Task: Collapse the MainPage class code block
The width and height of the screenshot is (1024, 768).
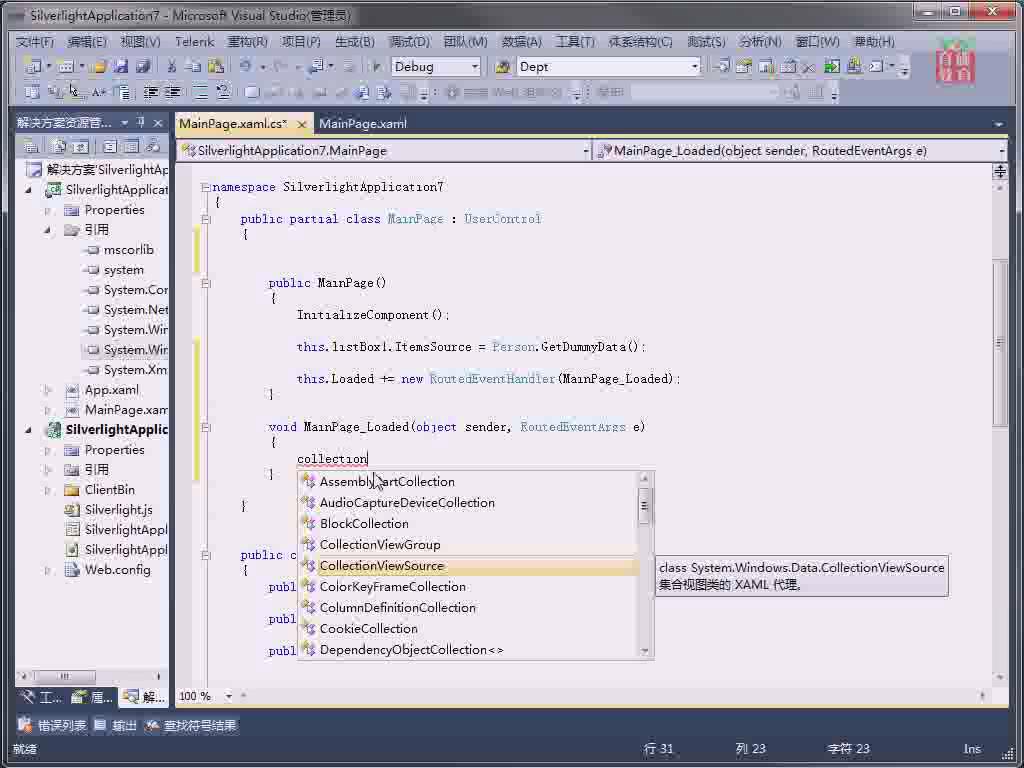Action: point(205,219)
